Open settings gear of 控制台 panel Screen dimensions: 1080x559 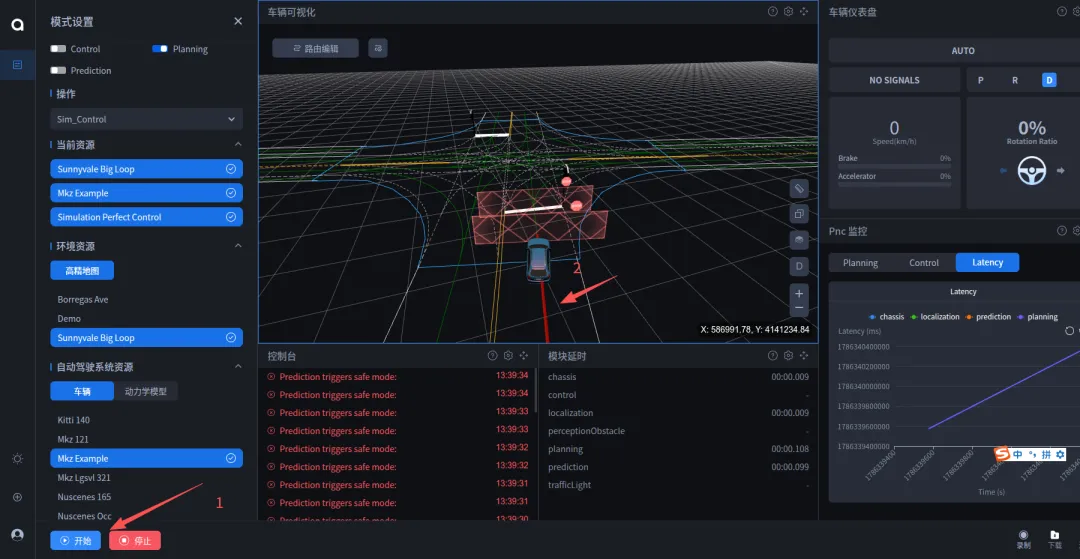click(x=508, y=356)
